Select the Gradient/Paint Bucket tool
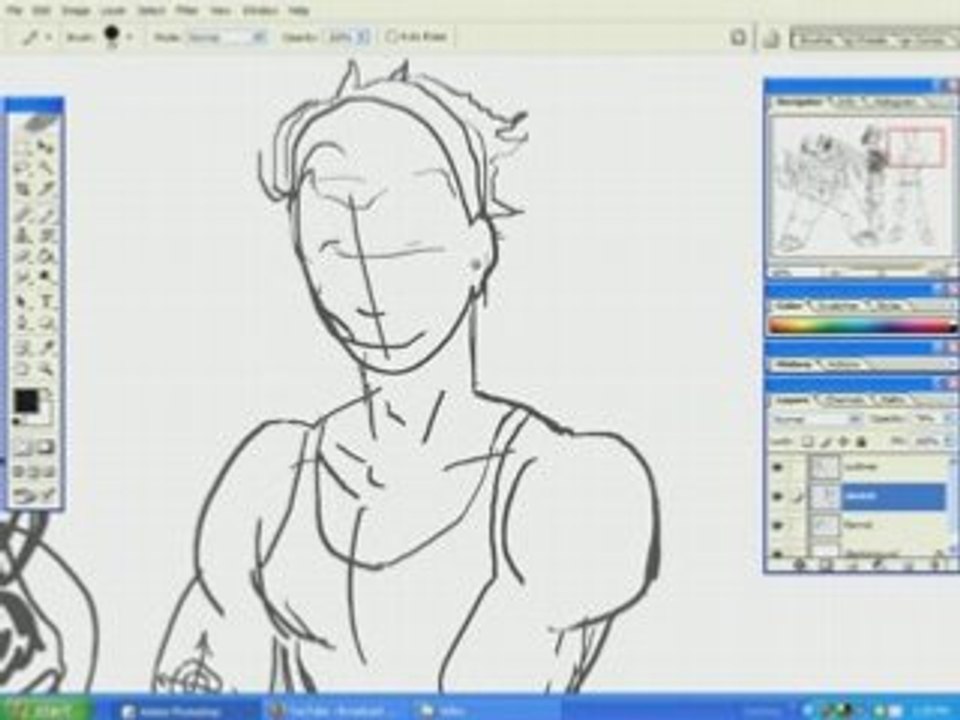Screen dimensions: 960x720 click(x=45, y=257)
